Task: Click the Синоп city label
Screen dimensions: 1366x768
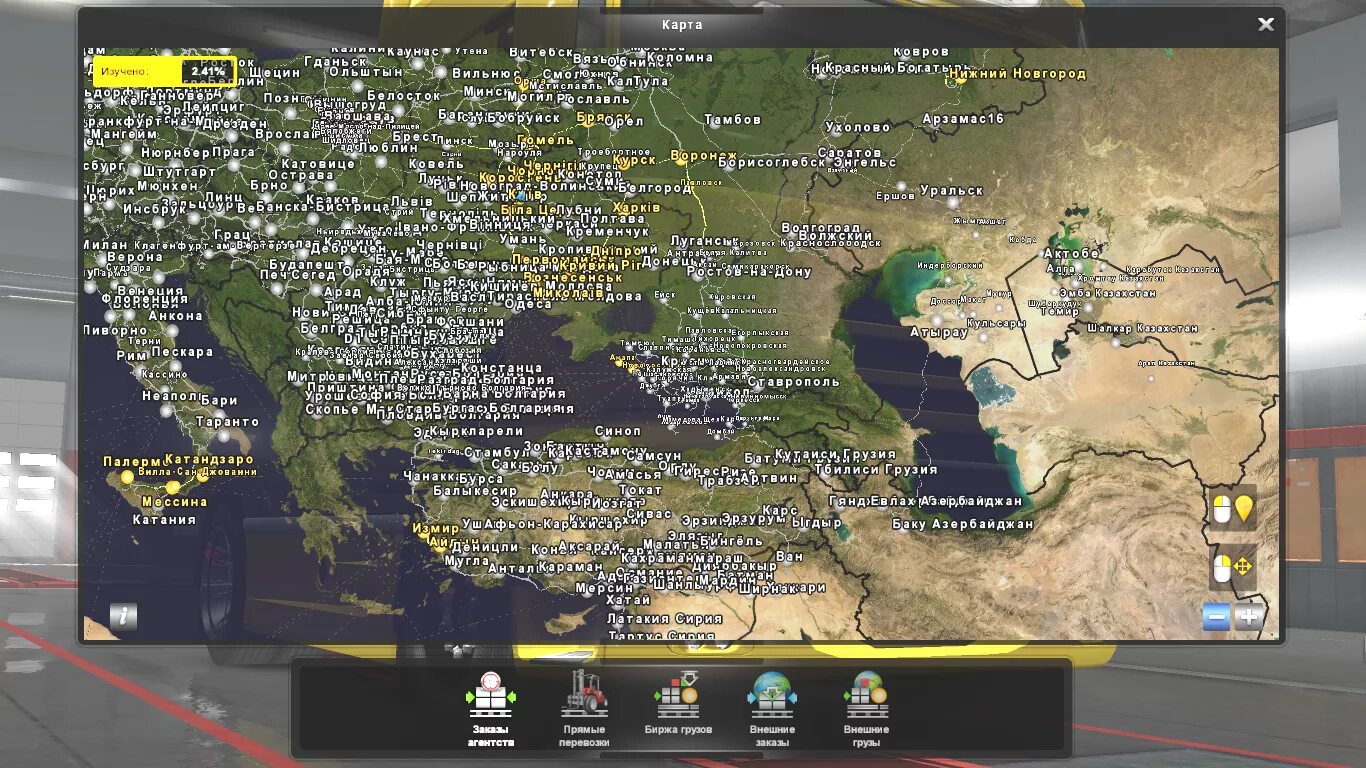Action: [x=617, y=431]
